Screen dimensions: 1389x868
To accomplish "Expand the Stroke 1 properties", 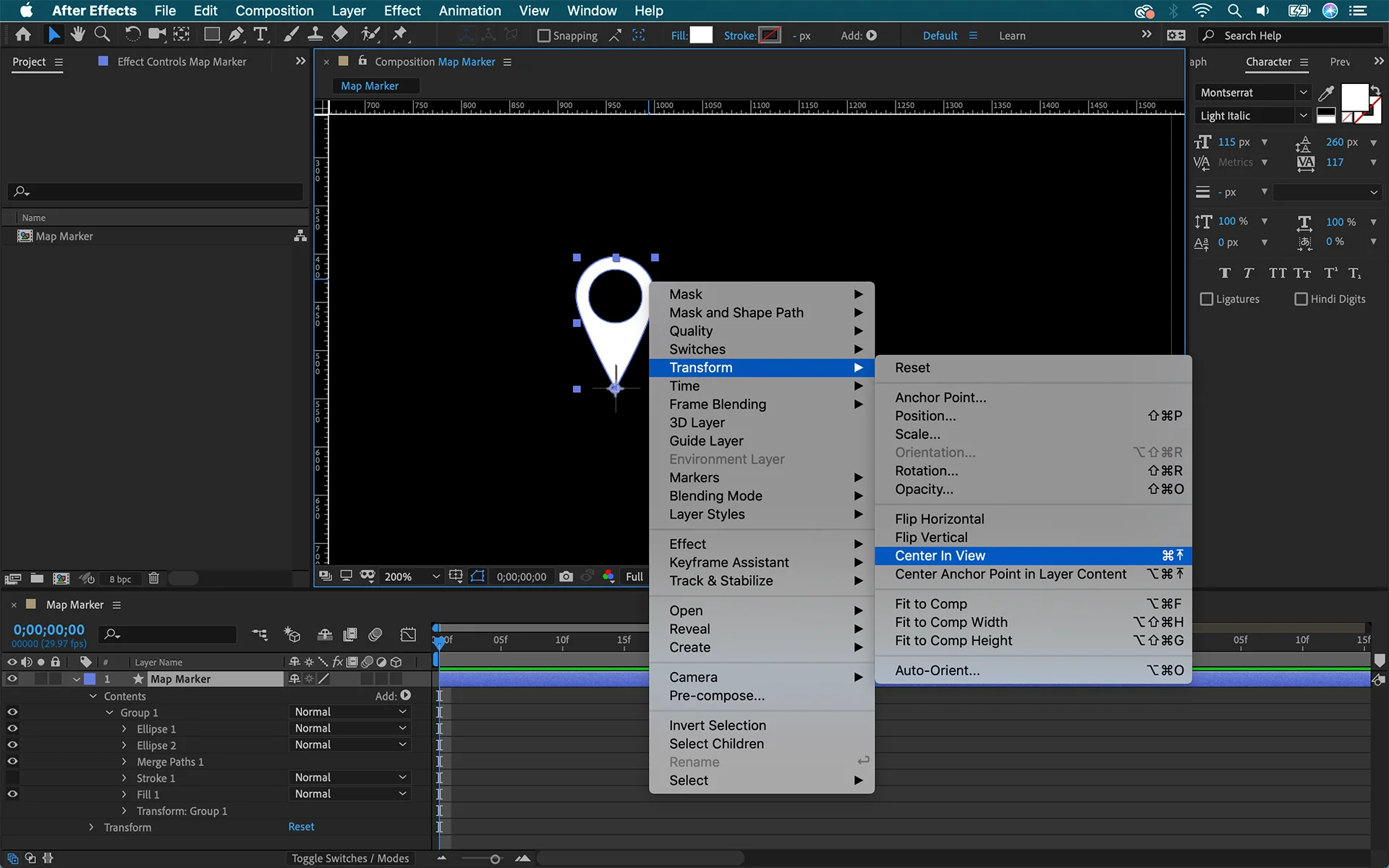I will tap(124, 778).
